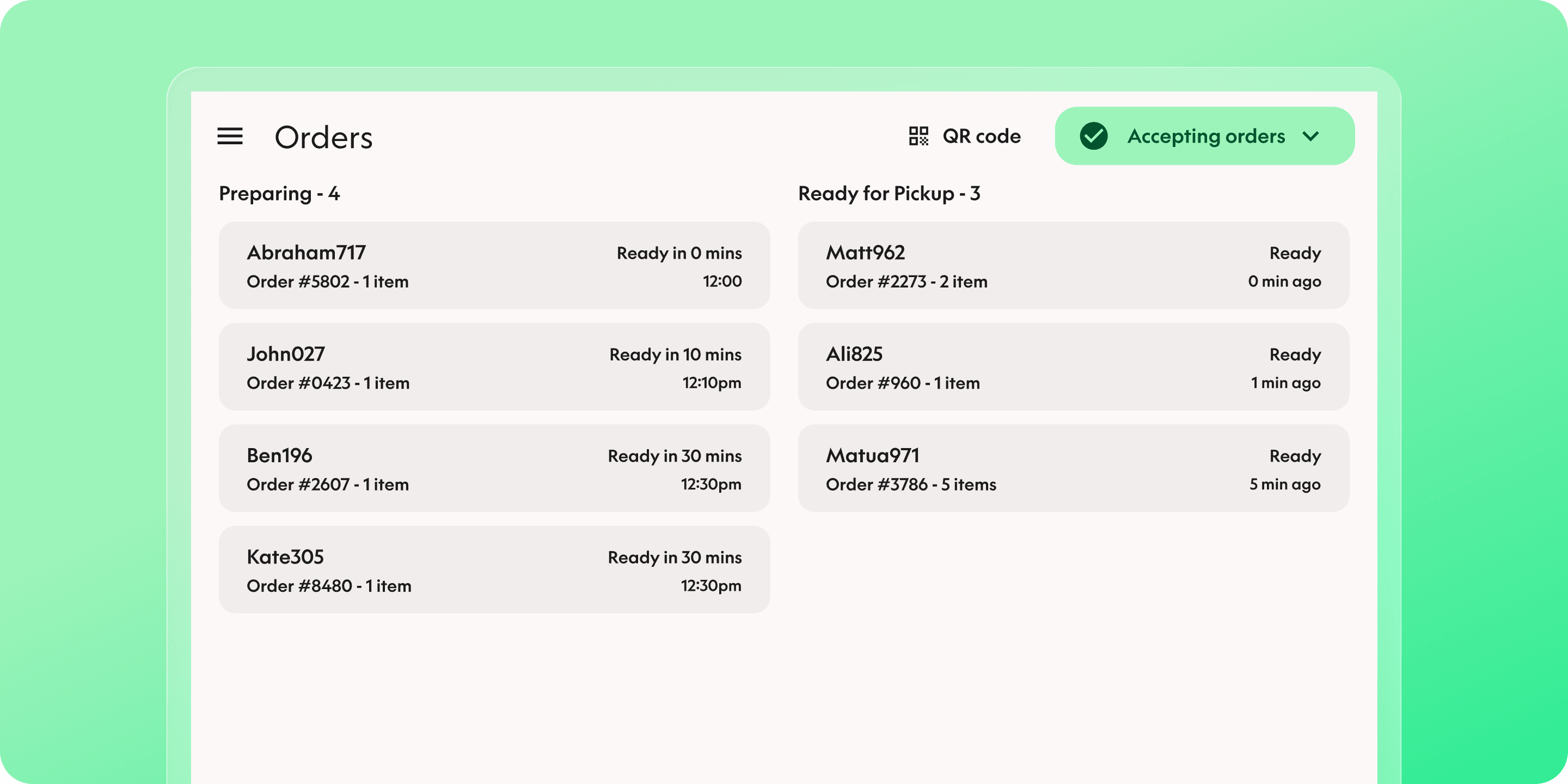Screen dimensions: 1568x784
Task: Select Kate305 order #8480
Action: click(x=494, y=569)
